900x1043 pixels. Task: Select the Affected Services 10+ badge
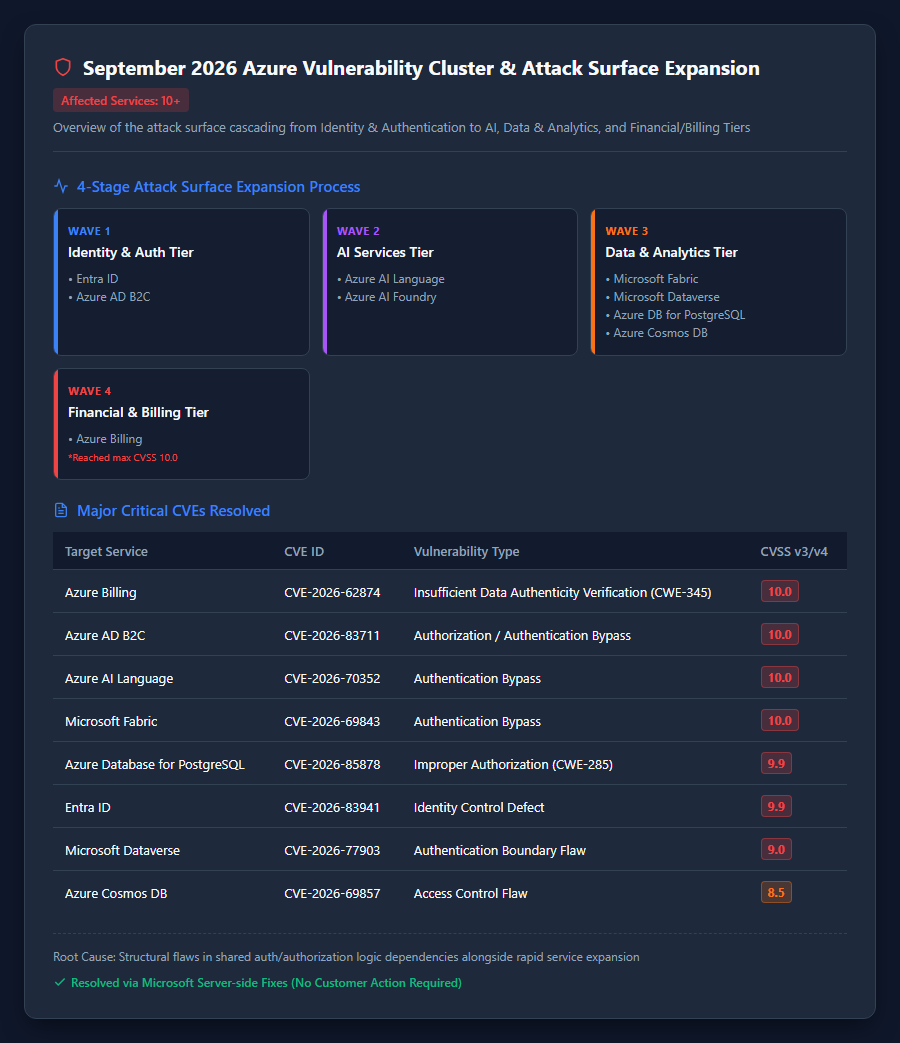click(x=120, y=100)
